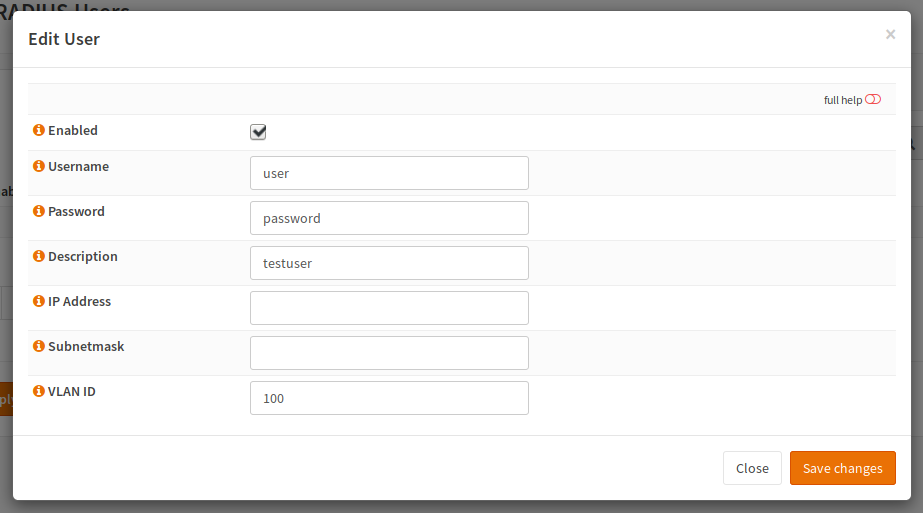
Task: Click info icon beside Username label
Action: coord(39,167)
